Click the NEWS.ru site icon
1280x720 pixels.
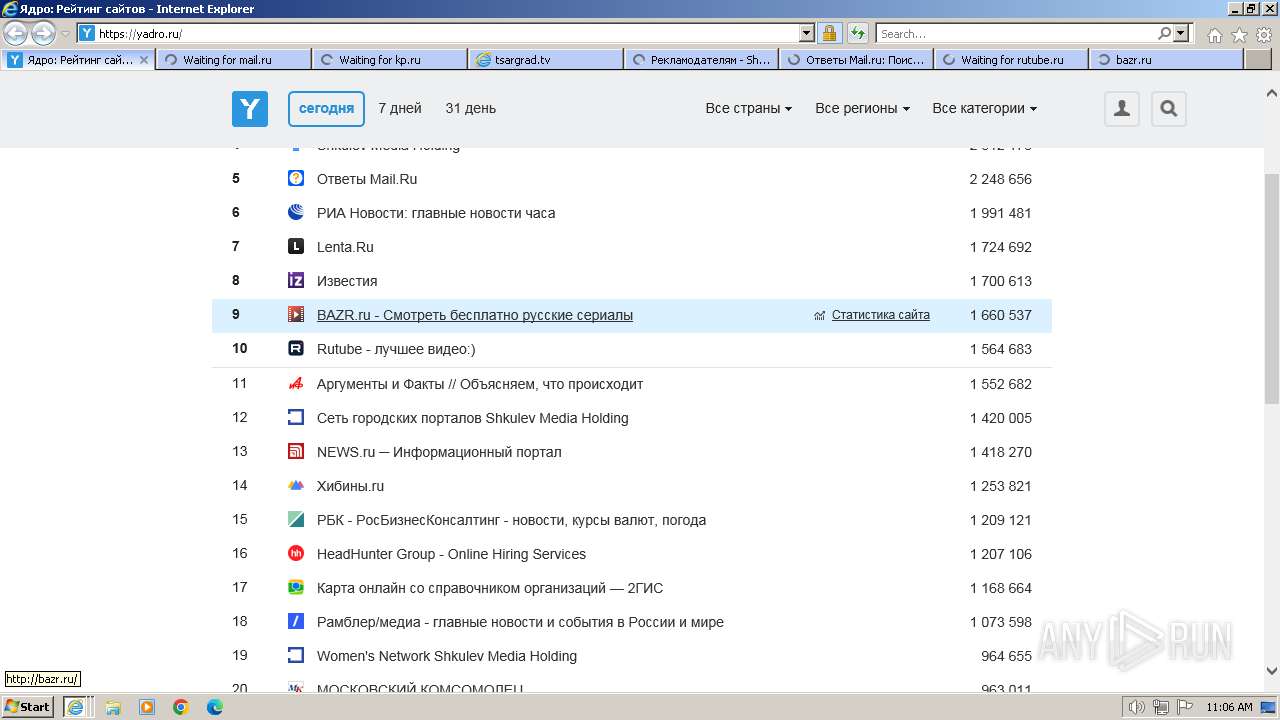296,452
